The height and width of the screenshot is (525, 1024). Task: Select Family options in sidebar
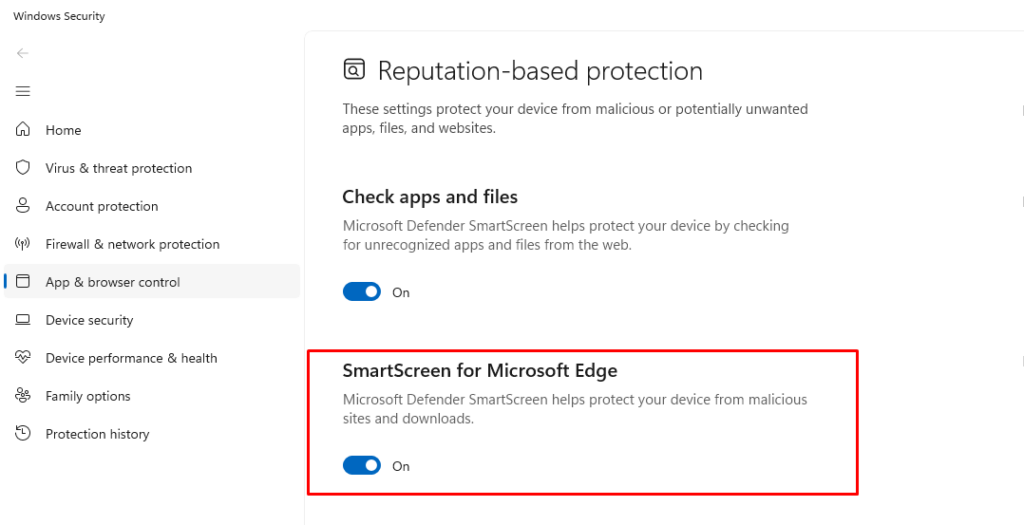88,396
